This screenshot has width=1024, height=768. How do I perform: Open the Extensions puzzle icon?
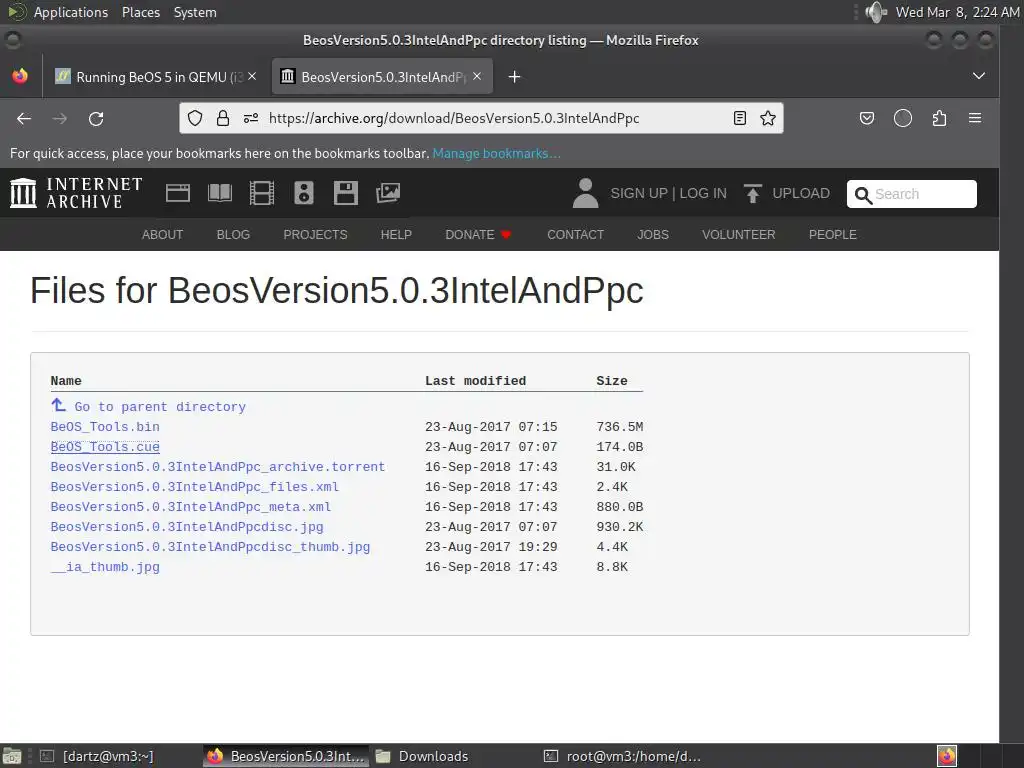coord(939,118)
